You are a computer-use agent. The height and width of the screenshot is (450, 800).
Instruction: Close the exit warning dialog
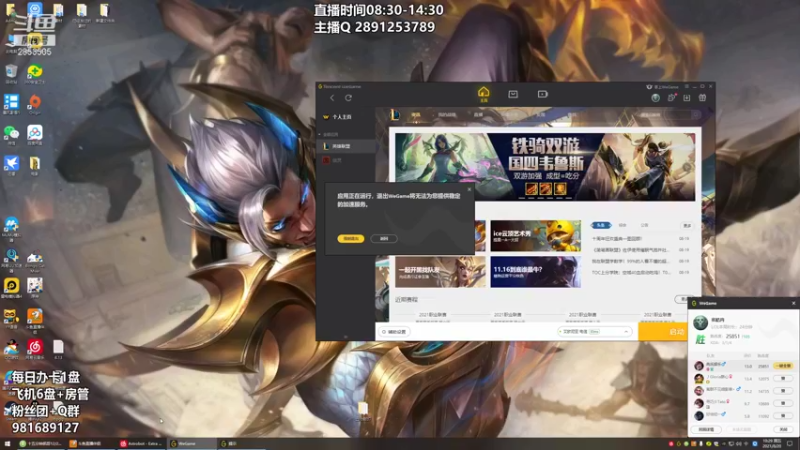[x=469, y=189]
